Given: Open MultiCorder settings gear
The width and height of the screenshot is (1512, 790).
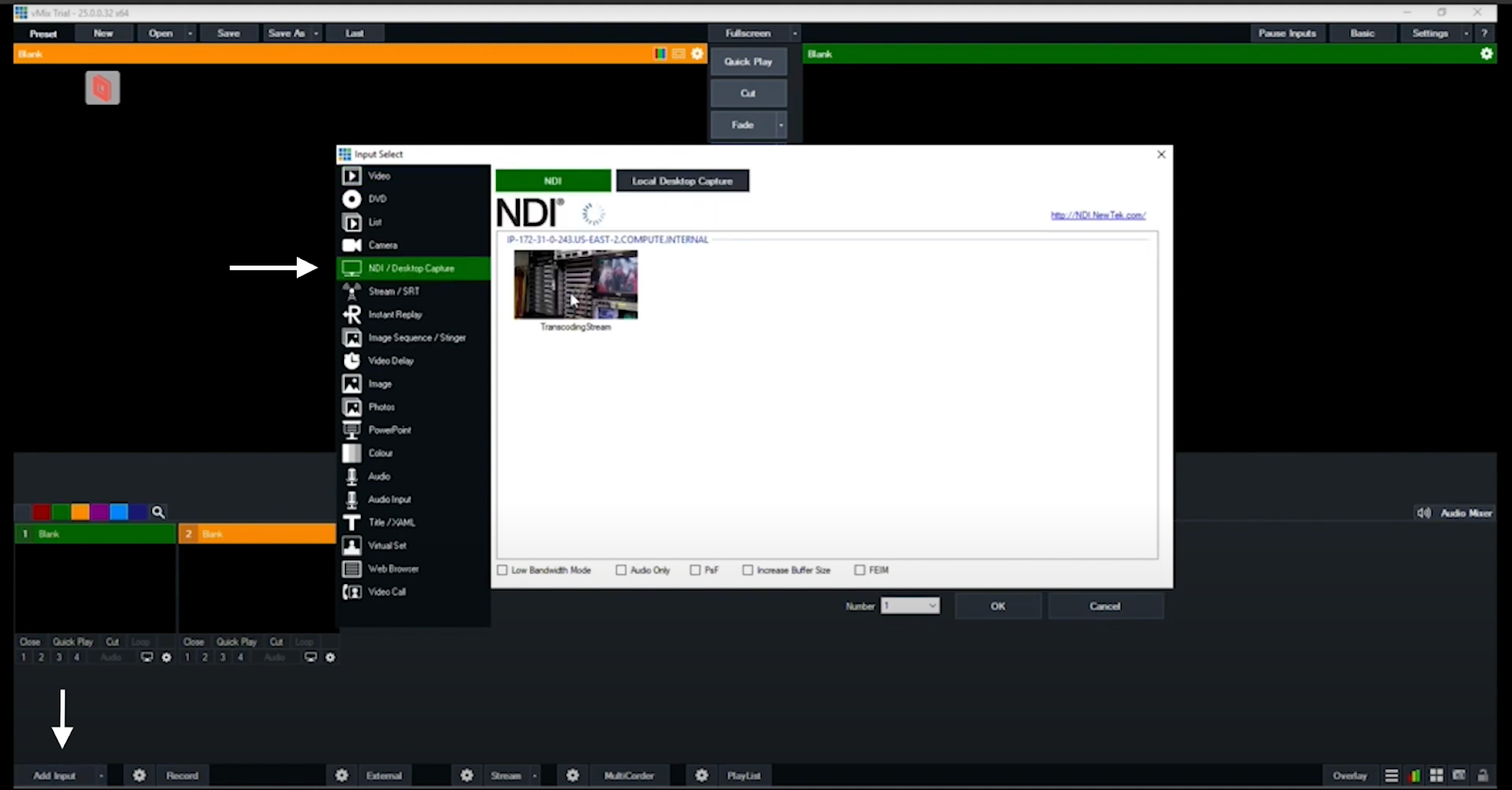Looking at the screenshot, I should coord(573,776).
